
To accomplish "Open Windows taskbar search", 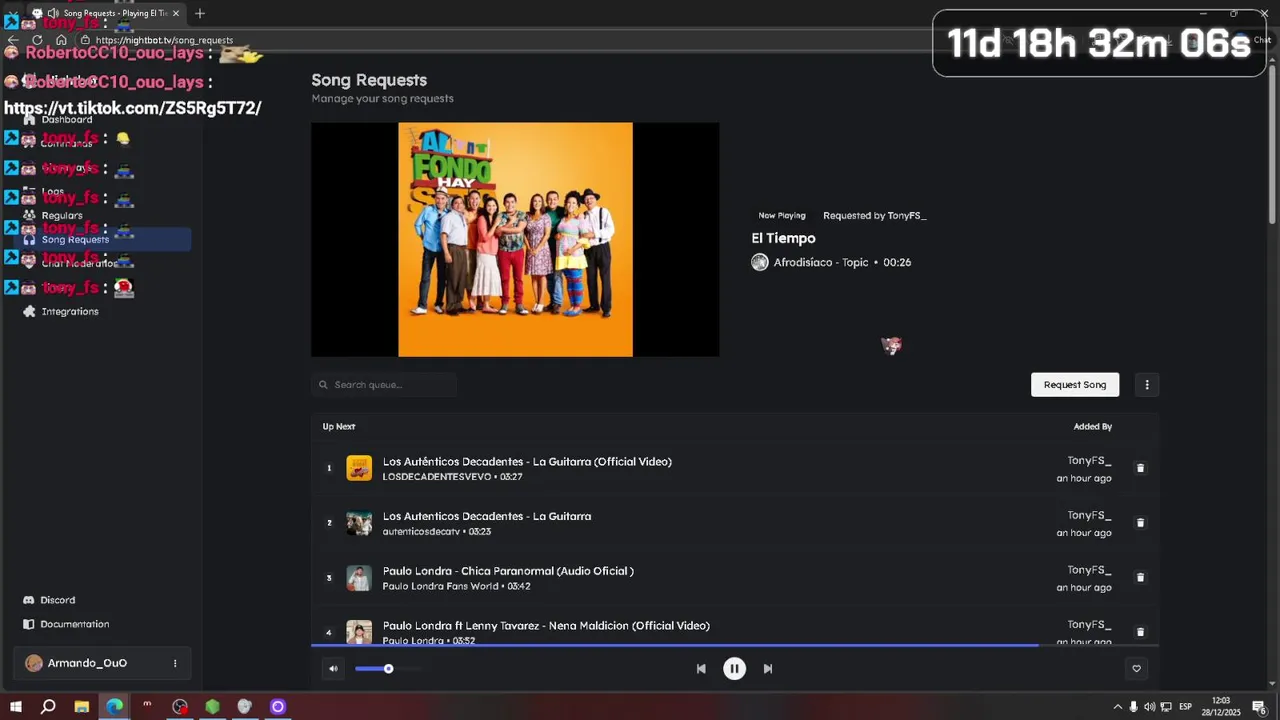I will tap(48, 707).
